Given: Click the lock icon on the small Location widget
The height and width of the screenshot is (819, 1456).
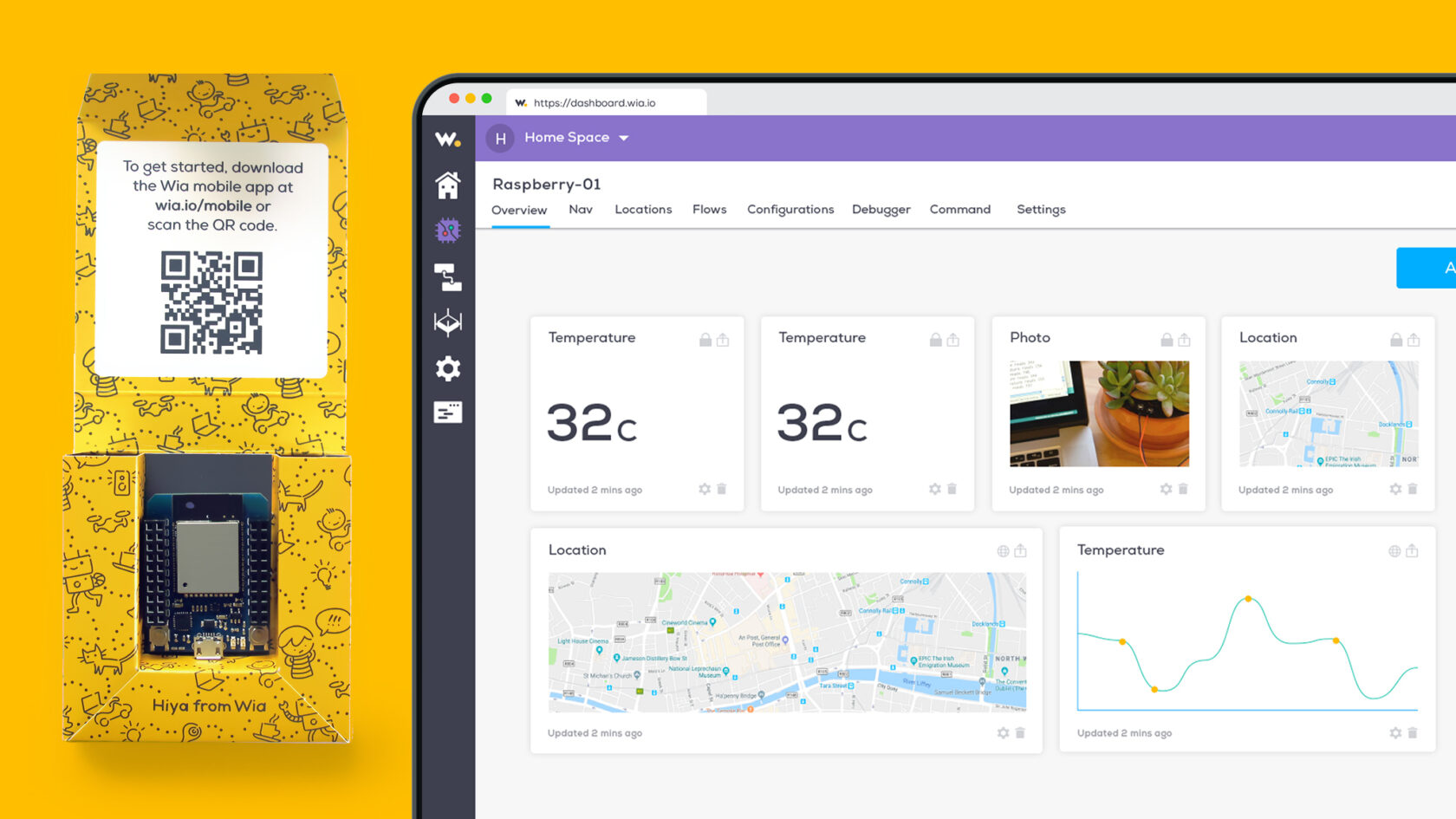Looking at the screenshot, I should coord(1396,340).
